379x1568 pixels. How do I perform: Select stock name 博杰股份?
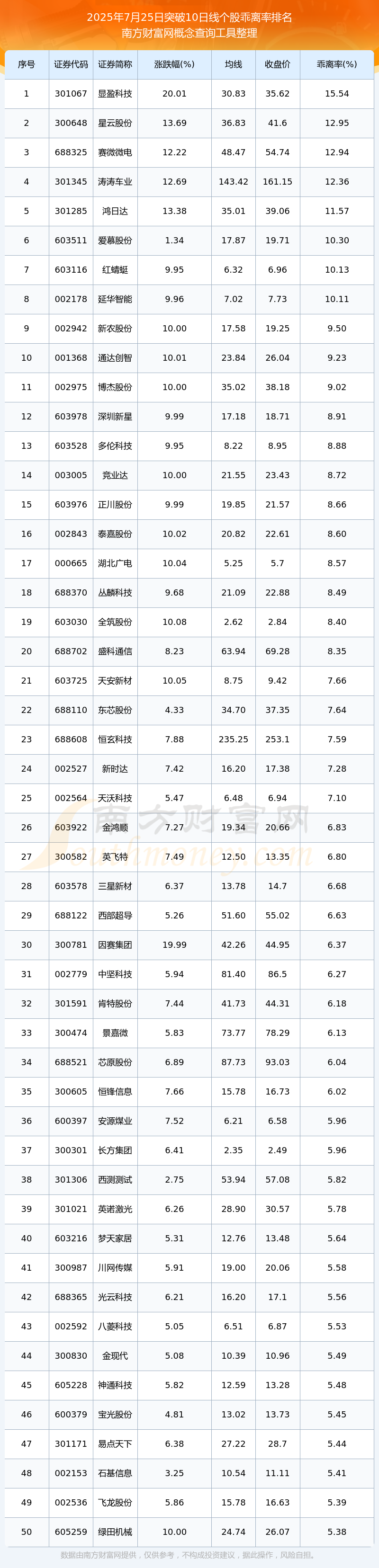click(115, 387)
